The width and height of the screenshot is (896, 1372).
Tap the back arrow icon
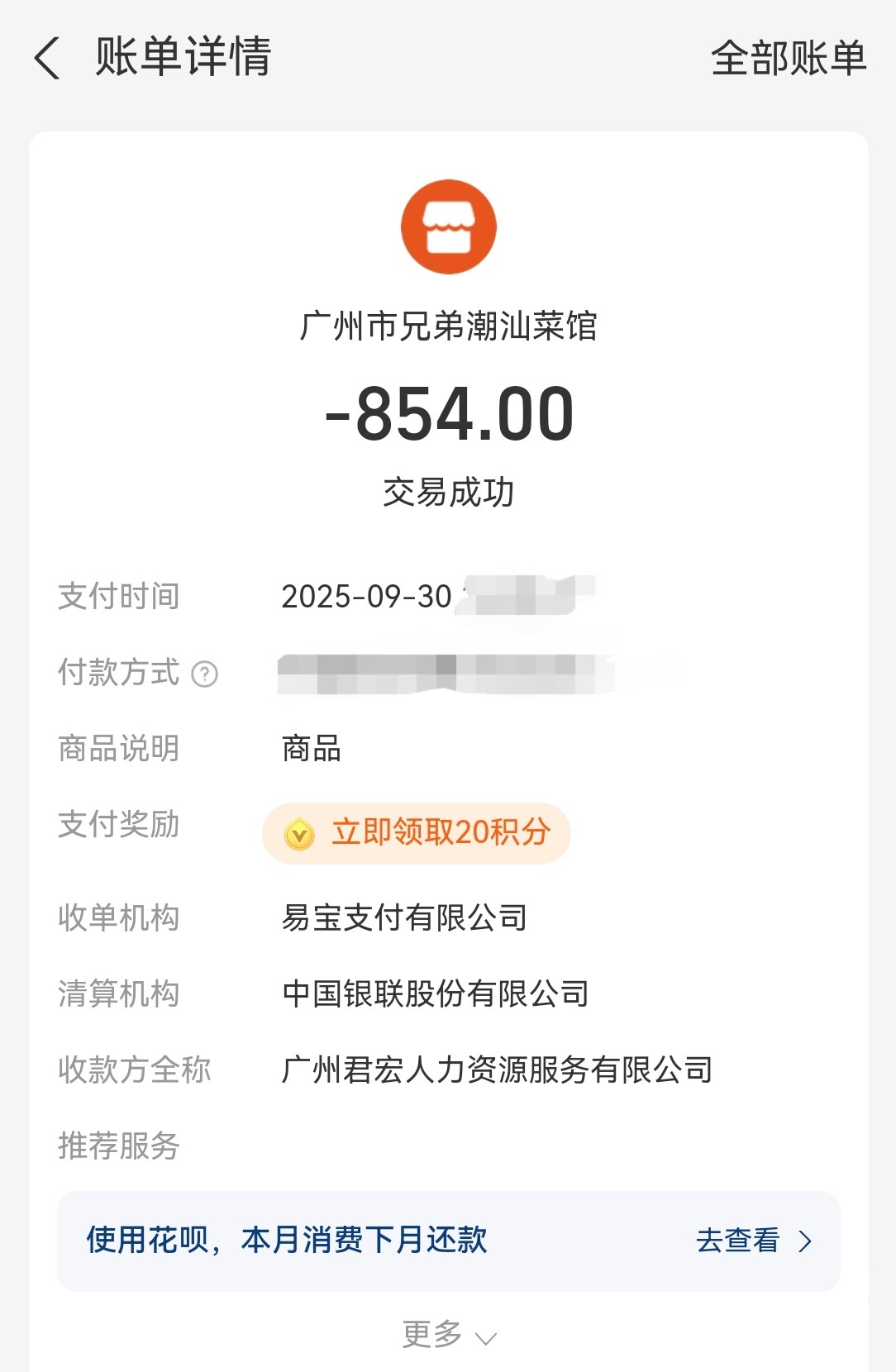point(48,58)
